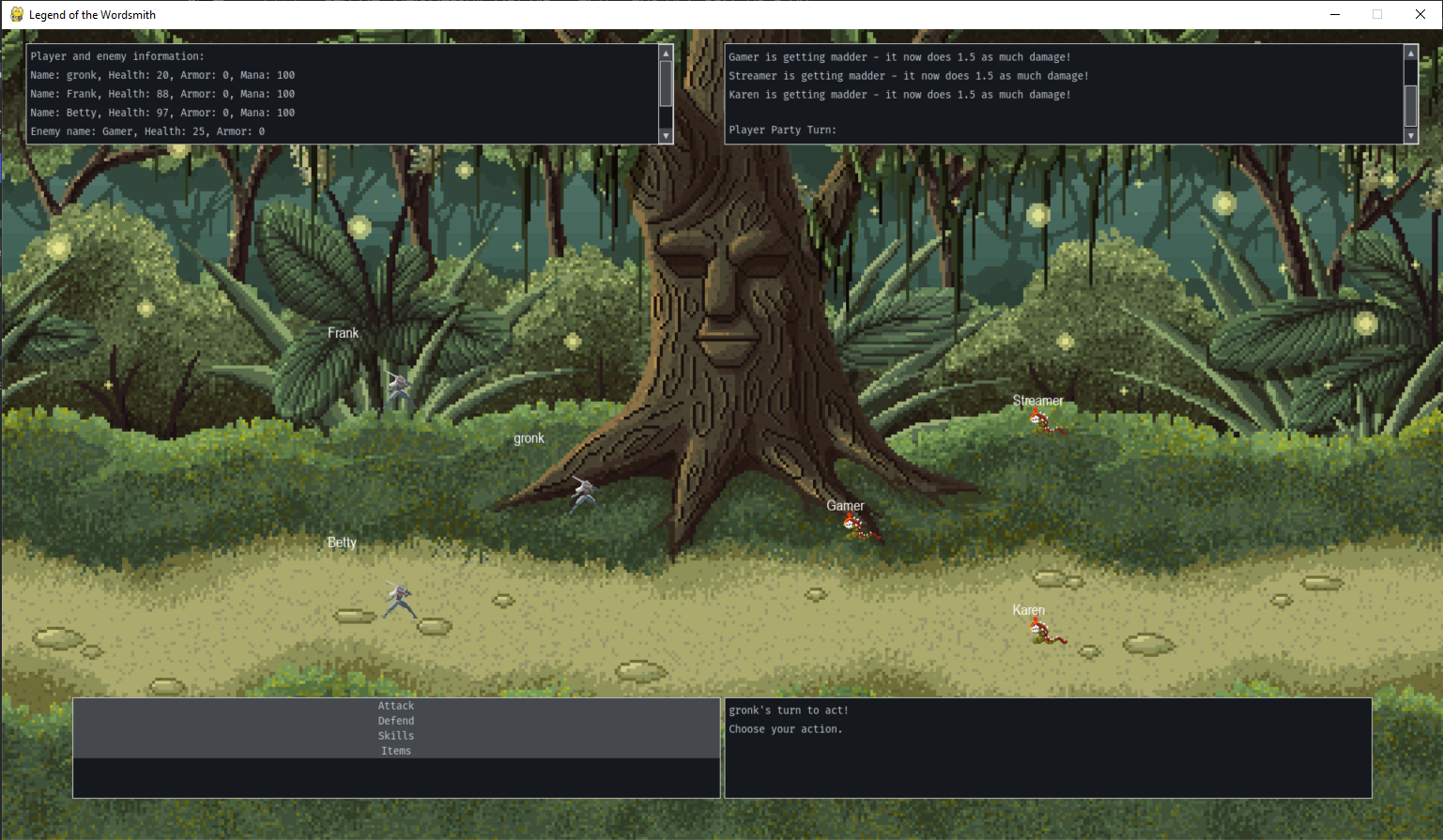Click the 'Legend of the Wordsmith' window title

click(x=92, y=15)
